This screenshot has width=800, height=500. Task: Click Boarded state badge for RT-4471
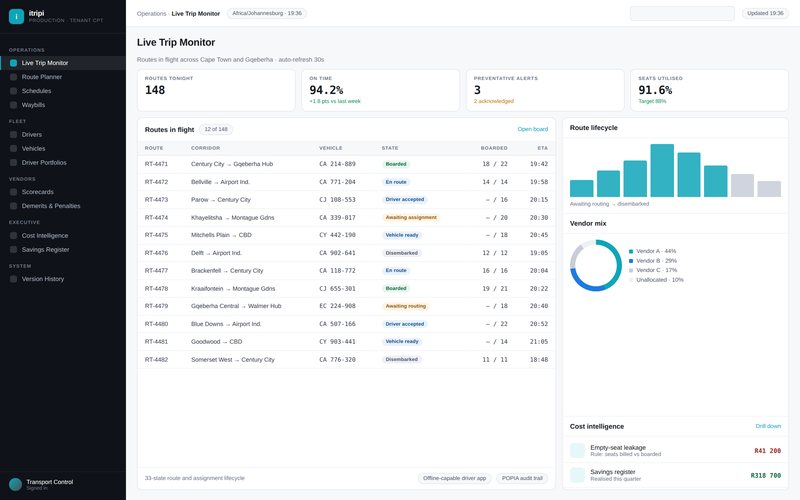click(396, 164)
